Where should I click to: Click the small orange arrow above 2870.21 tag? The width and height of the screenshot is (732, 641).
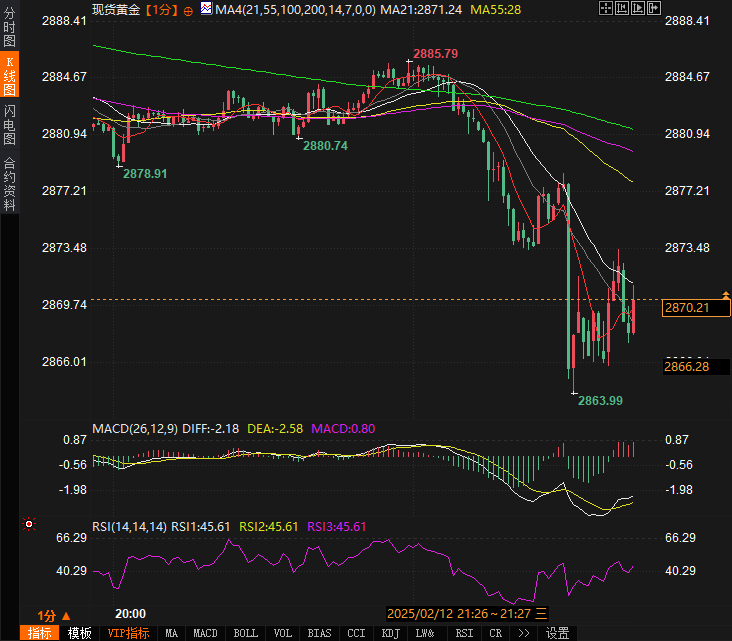726,295
